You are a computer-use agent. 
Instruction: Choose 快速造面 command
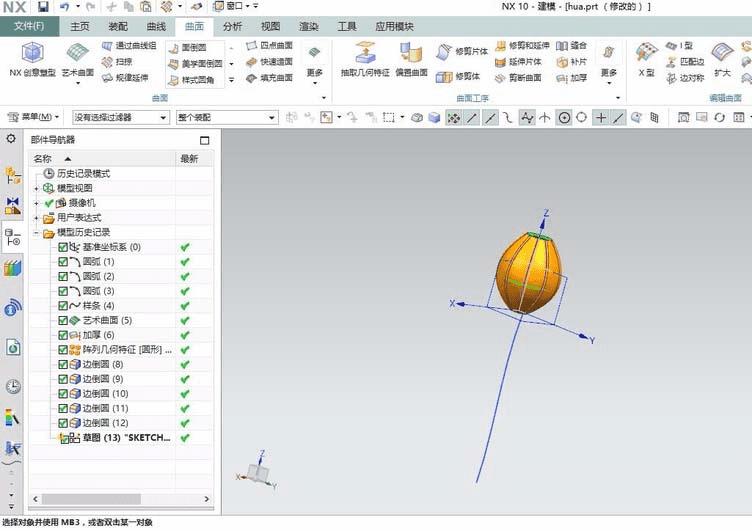[269, 62]
